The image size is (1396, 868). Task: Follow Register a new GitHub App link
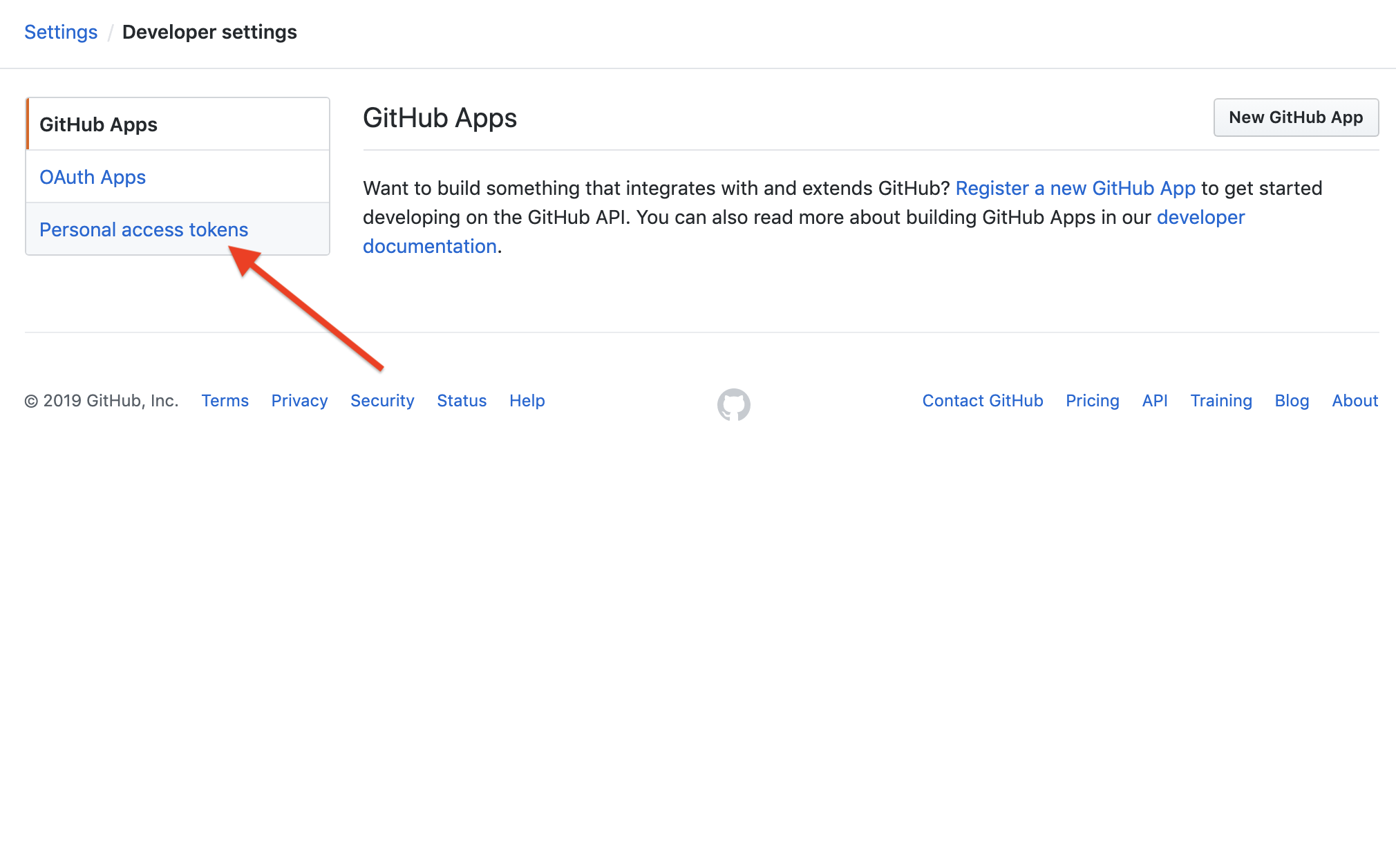1075,188
